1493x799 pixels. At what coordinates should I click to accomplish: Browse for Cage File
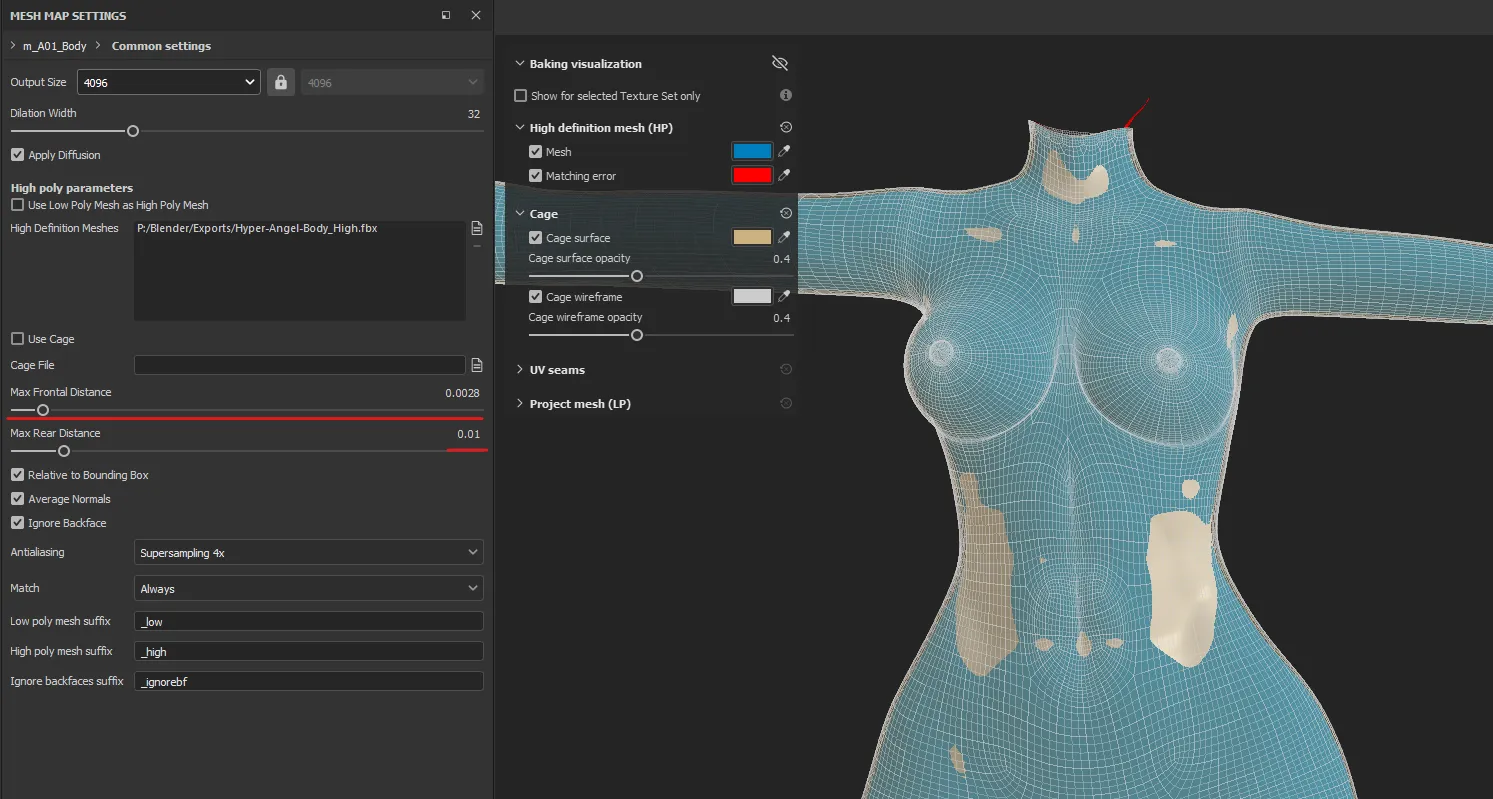tap(477, 365)
